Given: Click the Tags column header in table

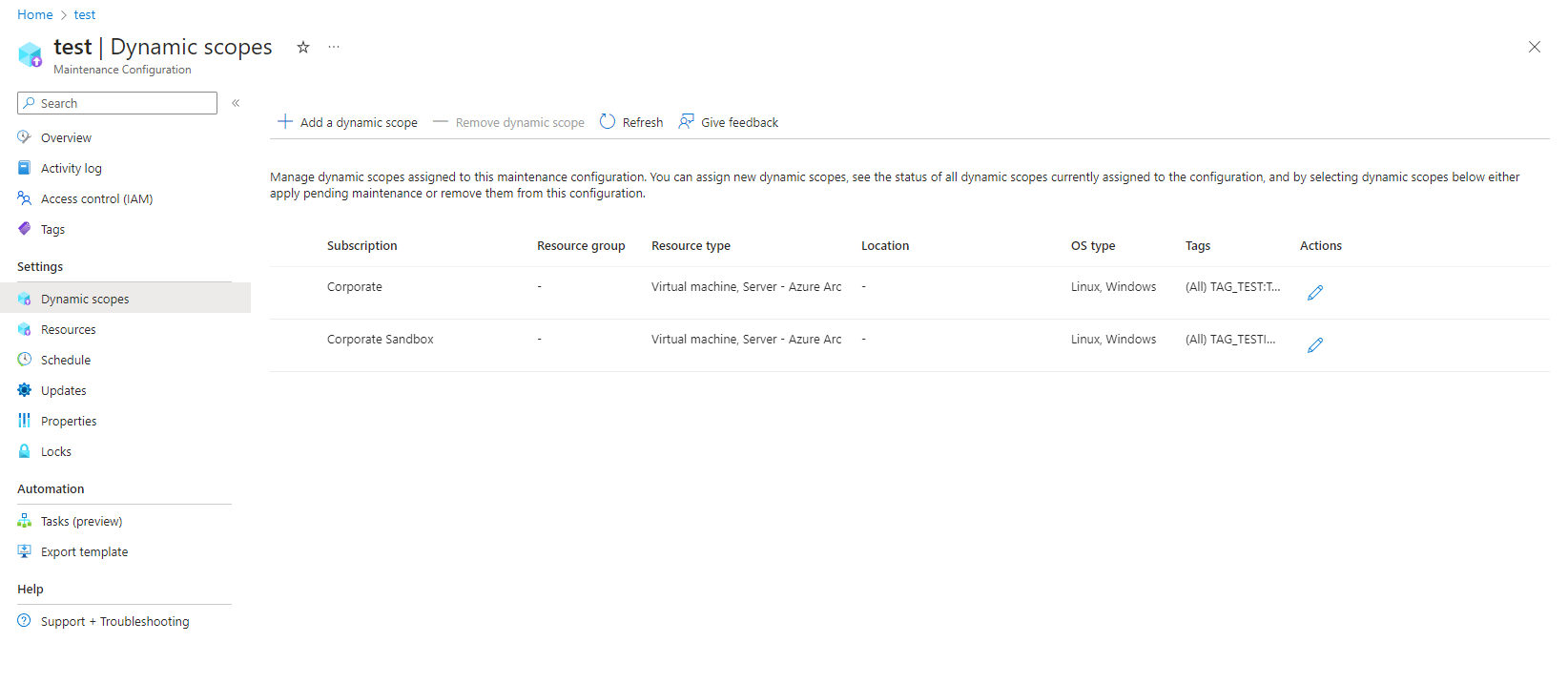Looking at the screenshot, I should click(x=1198, y=246).
